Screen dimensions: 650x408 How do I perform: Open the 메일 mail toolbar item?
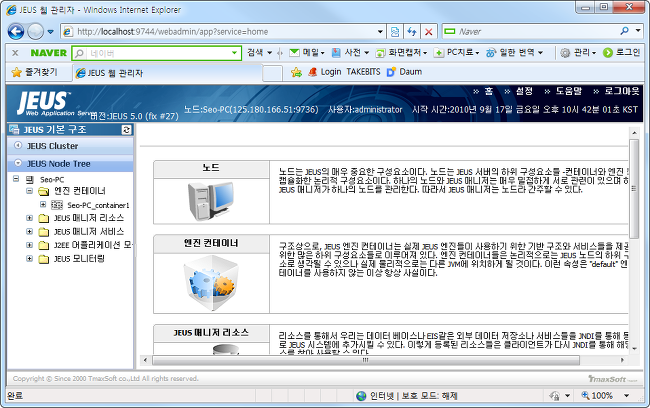click(x=307, y=53)
